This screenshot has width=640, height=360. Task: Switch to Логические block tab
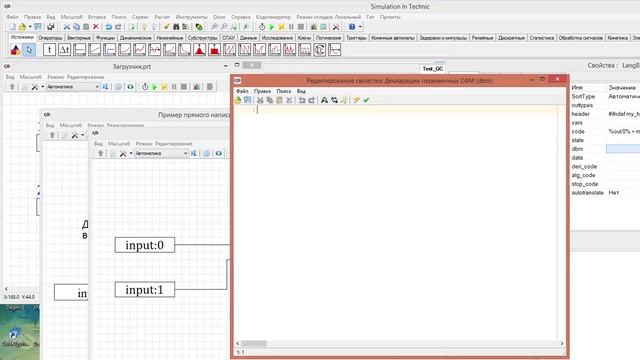click(x=328, y=38)
